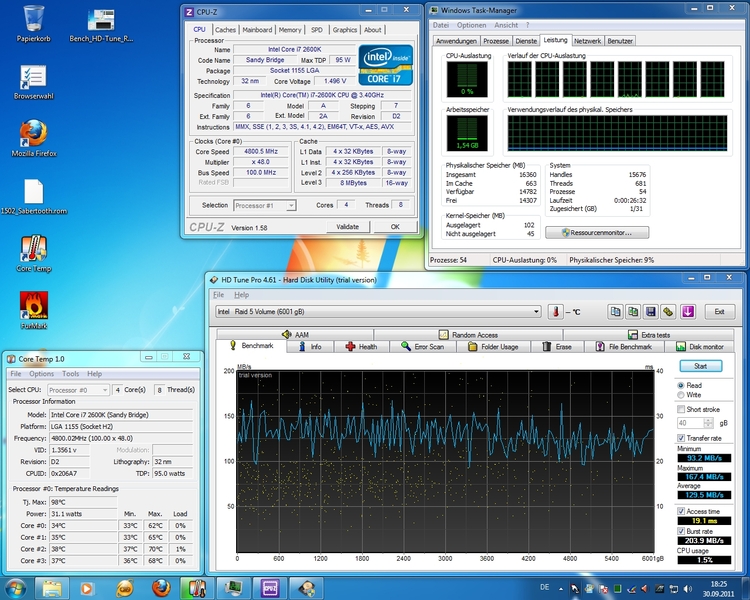Click HD Tune options wrench icon

[x=668, y=312]
